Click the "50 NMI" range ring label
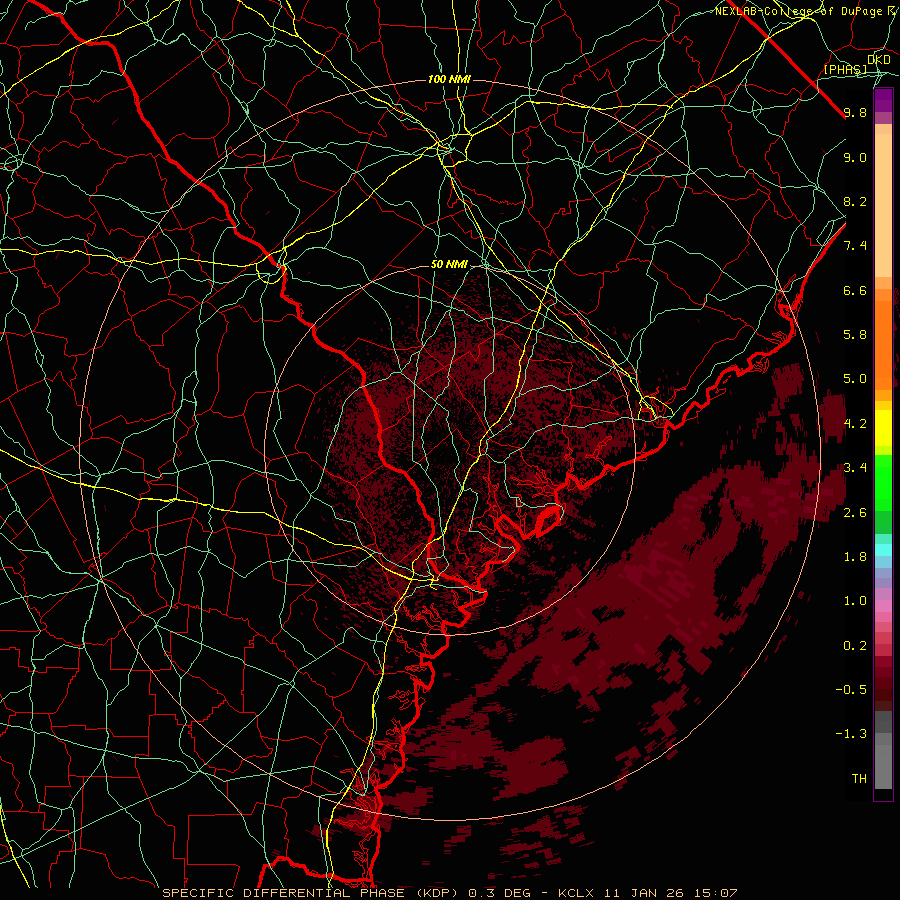The width and height of the screenshot is (900, 900). [x=449, y=265]
